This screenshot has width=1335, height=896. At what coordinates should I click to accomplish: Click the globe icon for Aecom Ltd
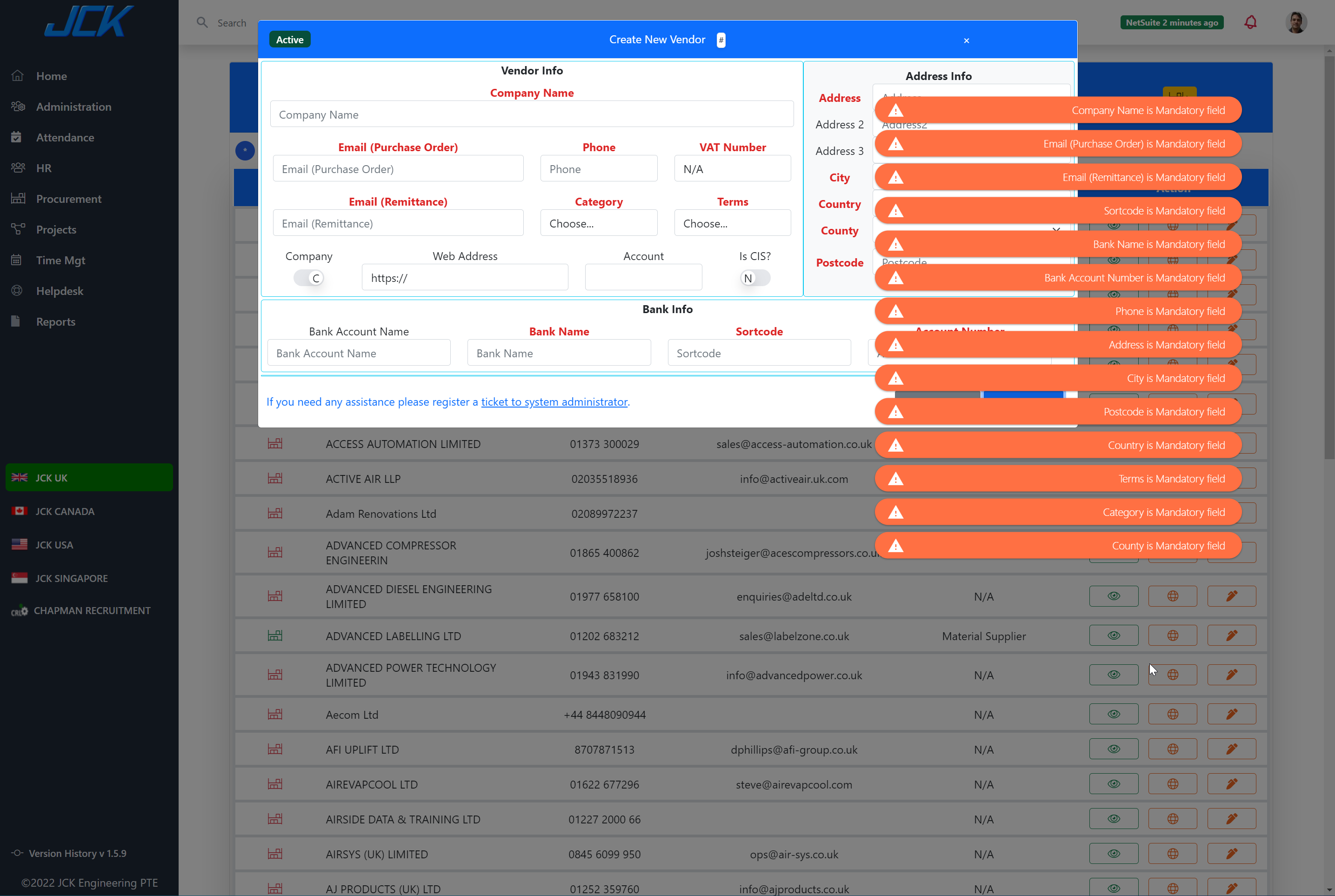point(1173,713)
